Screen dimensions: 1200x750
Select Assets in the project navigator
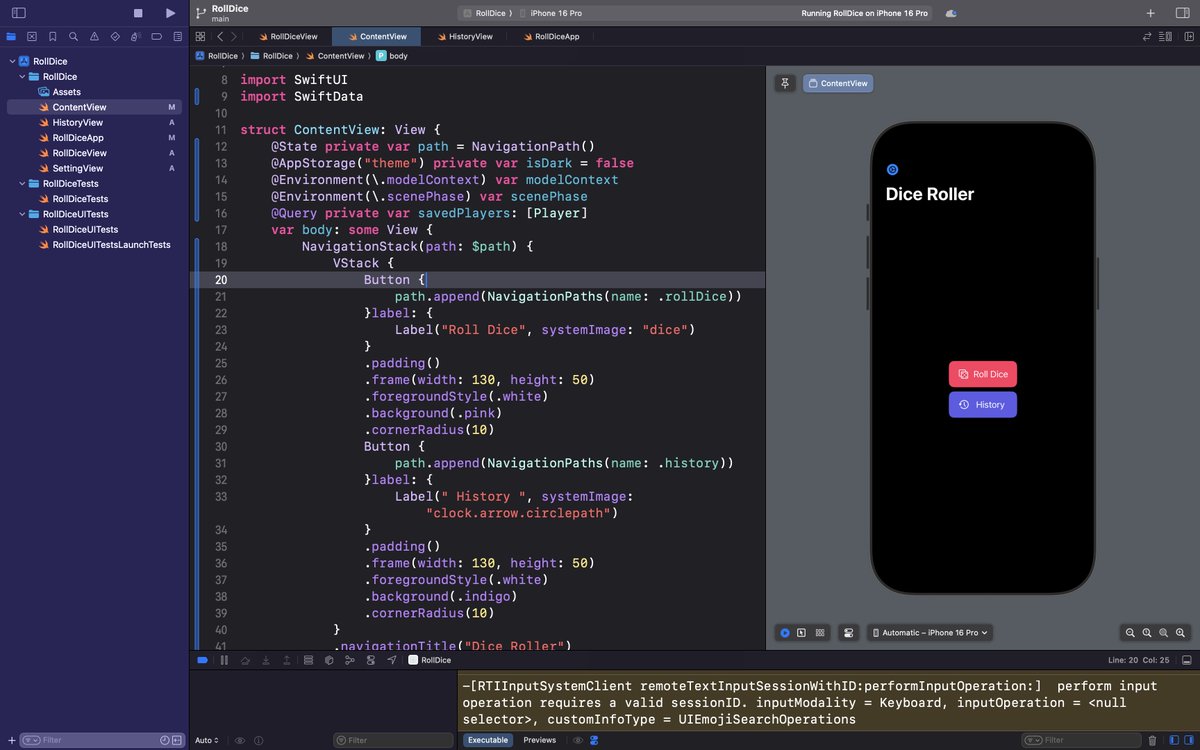coord(67,92)
